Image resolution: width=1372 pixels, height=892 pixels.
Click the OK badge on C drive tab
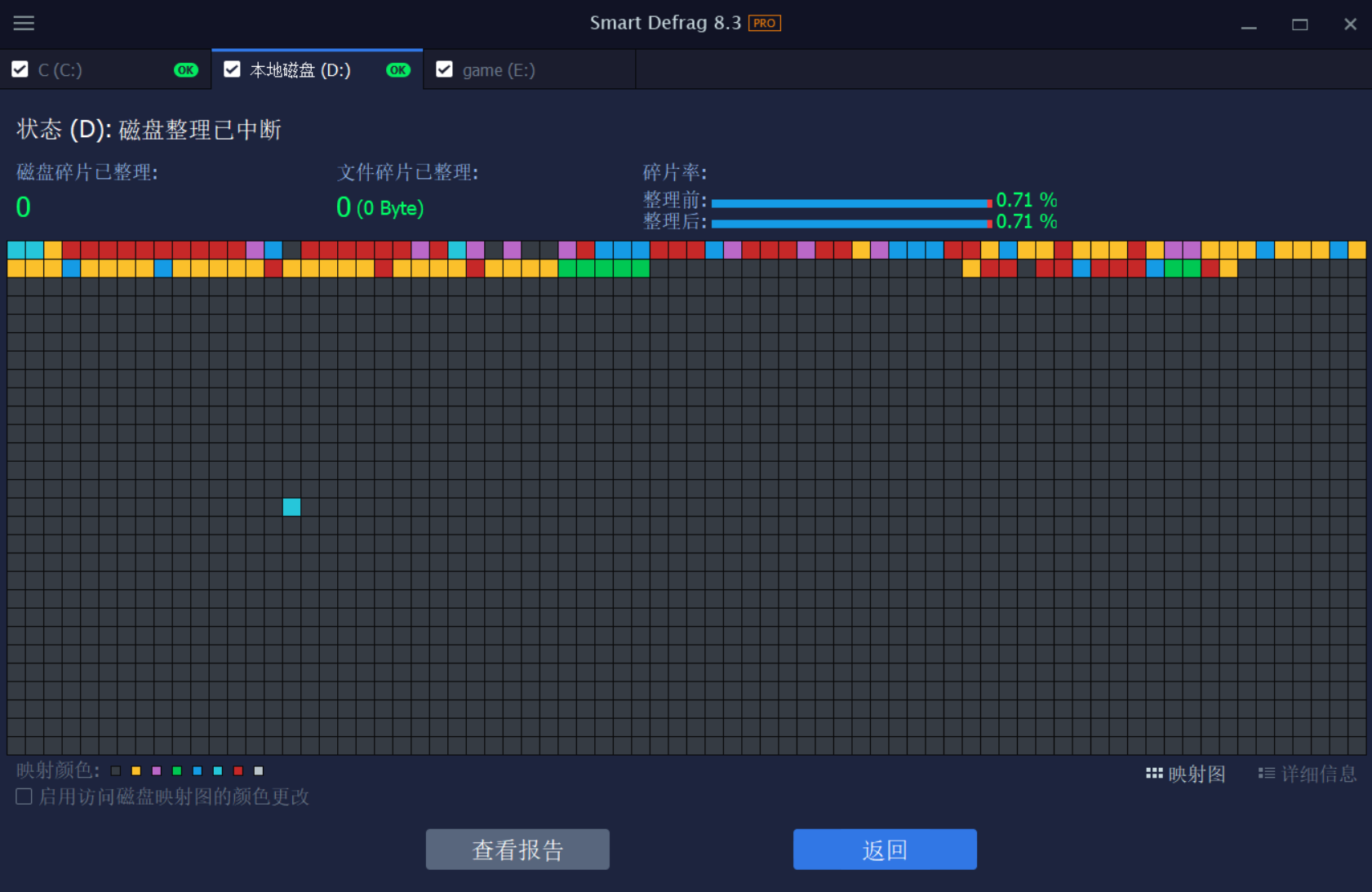pos(186,70)
